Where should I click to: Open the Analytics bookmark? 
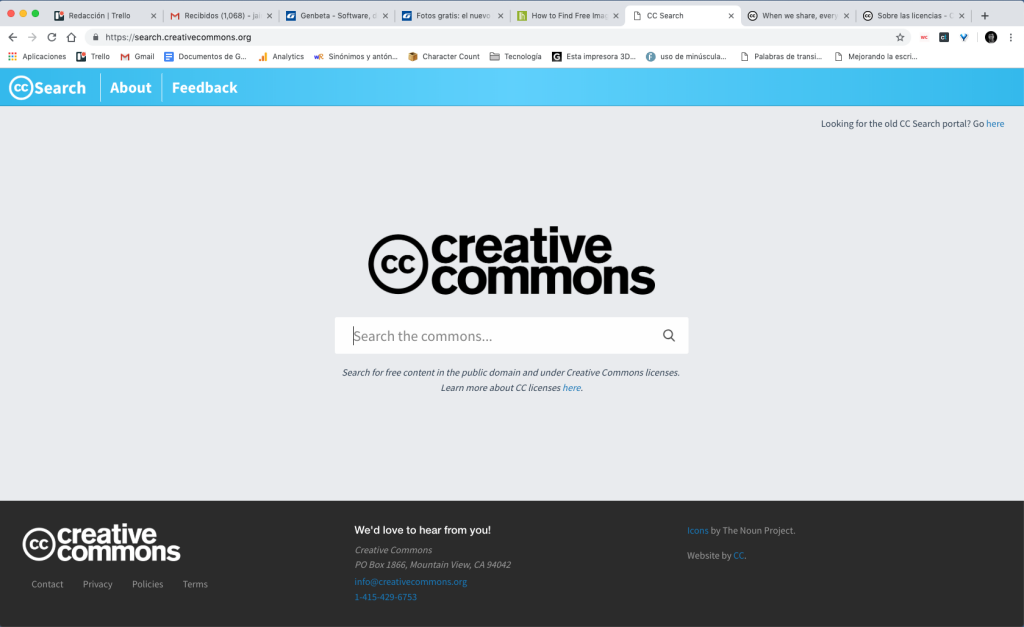click(281, 57)
